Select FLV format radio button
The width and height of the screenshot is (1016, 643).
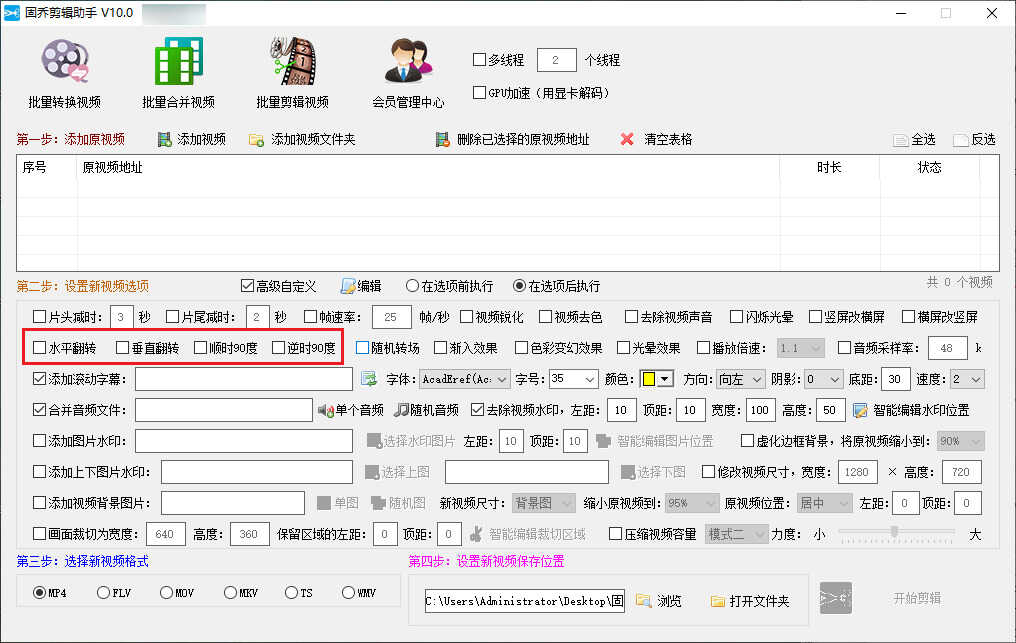pos(103,592)
